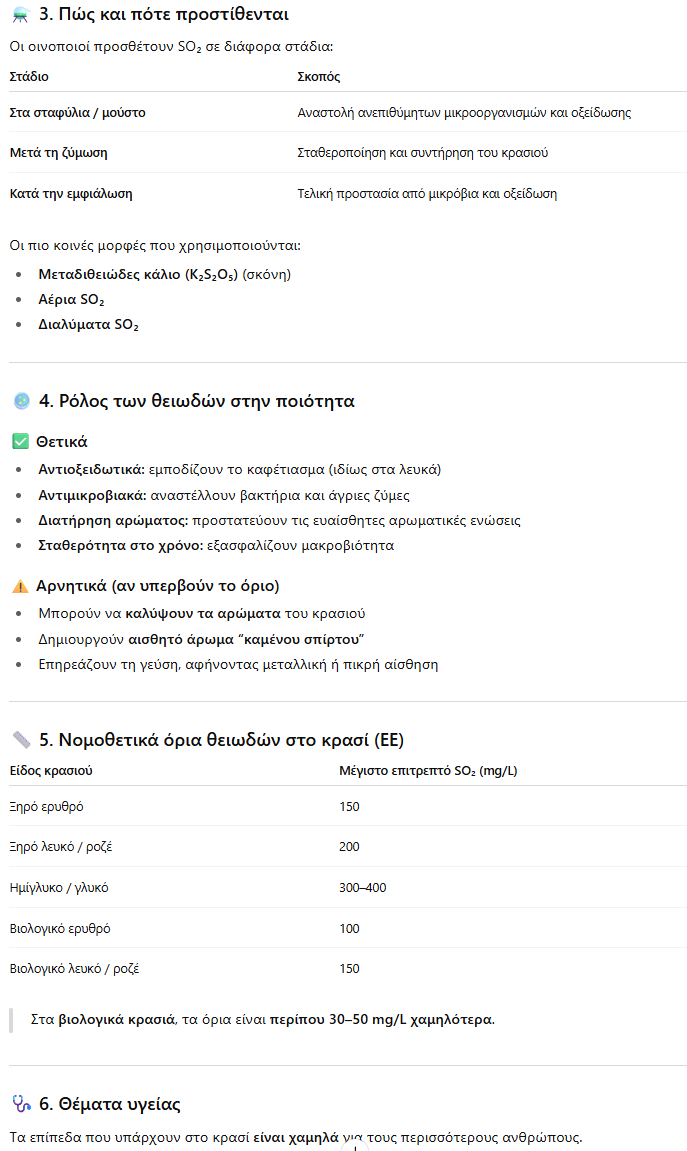This screenshot has height=1151, width=687.
Task: Click the warning triangle icon next to Αρνητικά
Action: 20,586
